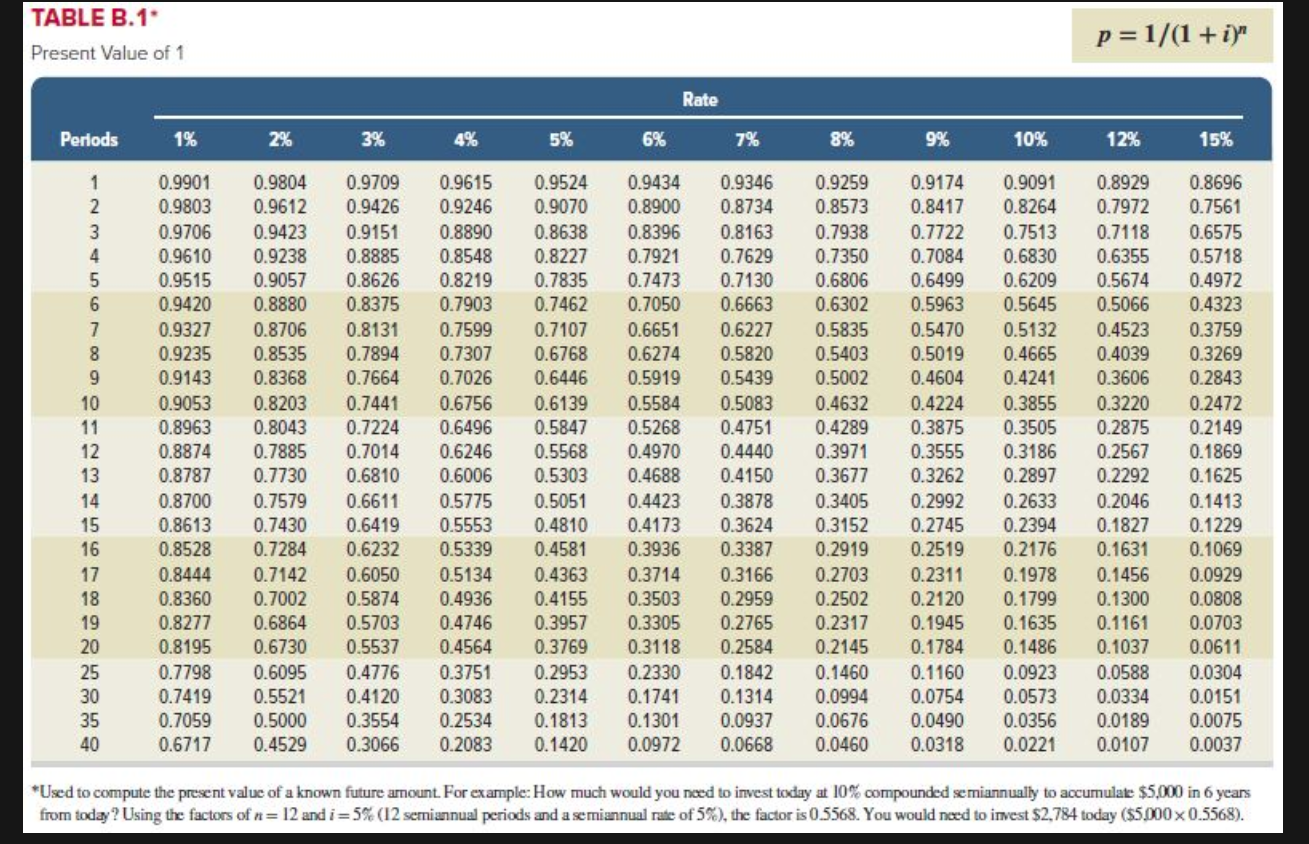Image resolution: width=1309 pixels, height=844 pixels.
Task: Click value 0.3269 for 8 periods at 15%
Action: pyautogui.click(x=1216, y=354)
